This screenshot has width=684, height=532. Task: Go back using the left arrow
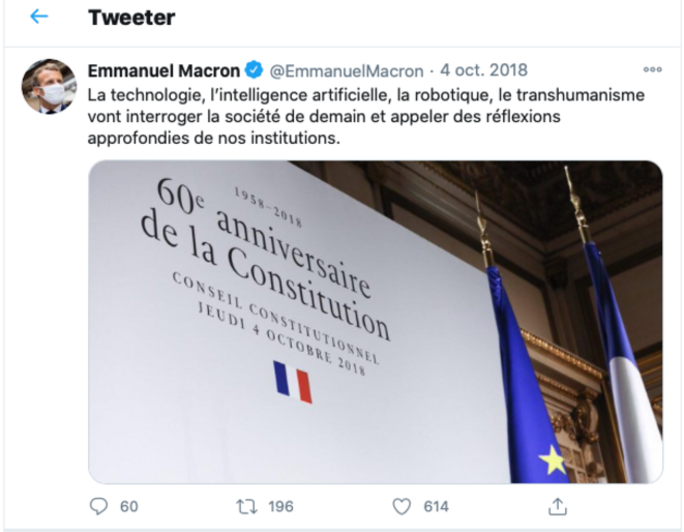click(39, 17)
